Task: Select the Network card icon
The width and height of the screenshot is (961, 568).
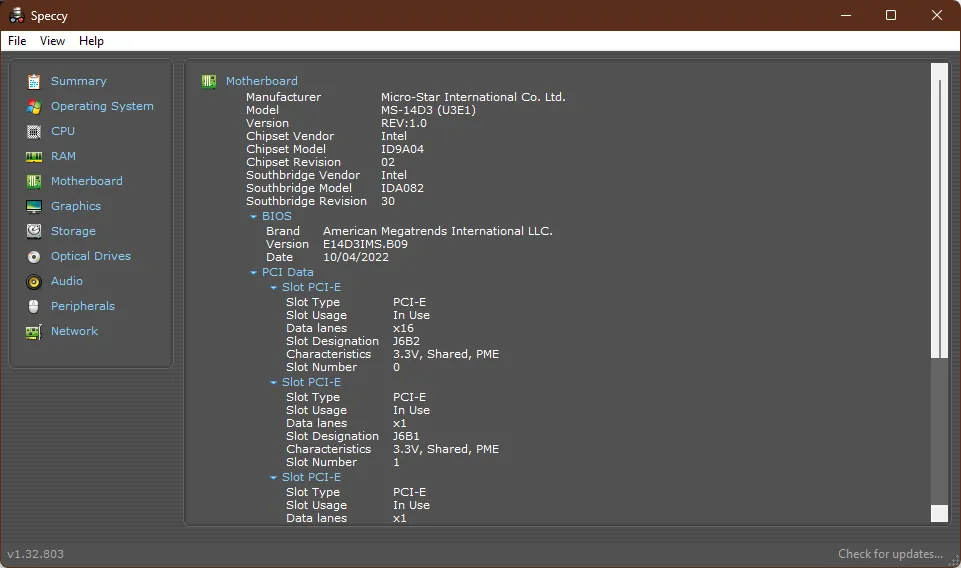Action: tap(34, 331)
